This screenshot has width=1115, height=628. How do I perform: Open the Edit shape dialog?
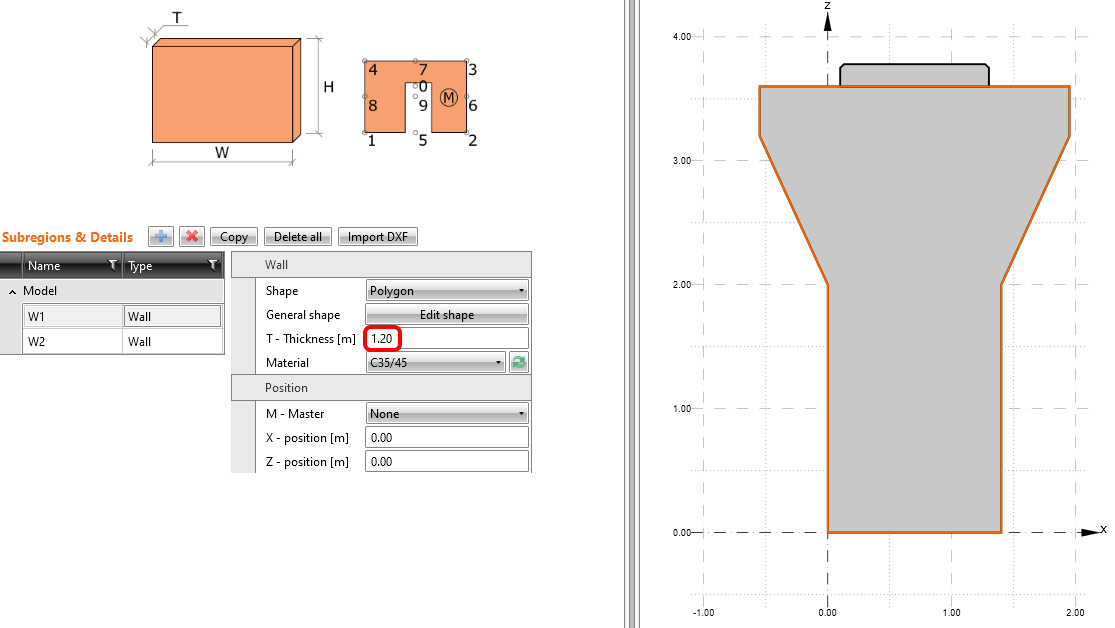pos(446,314)
